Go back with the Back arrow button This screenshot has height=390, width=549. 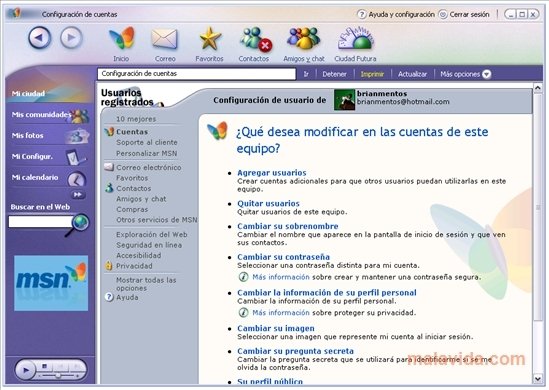point(39,38)
